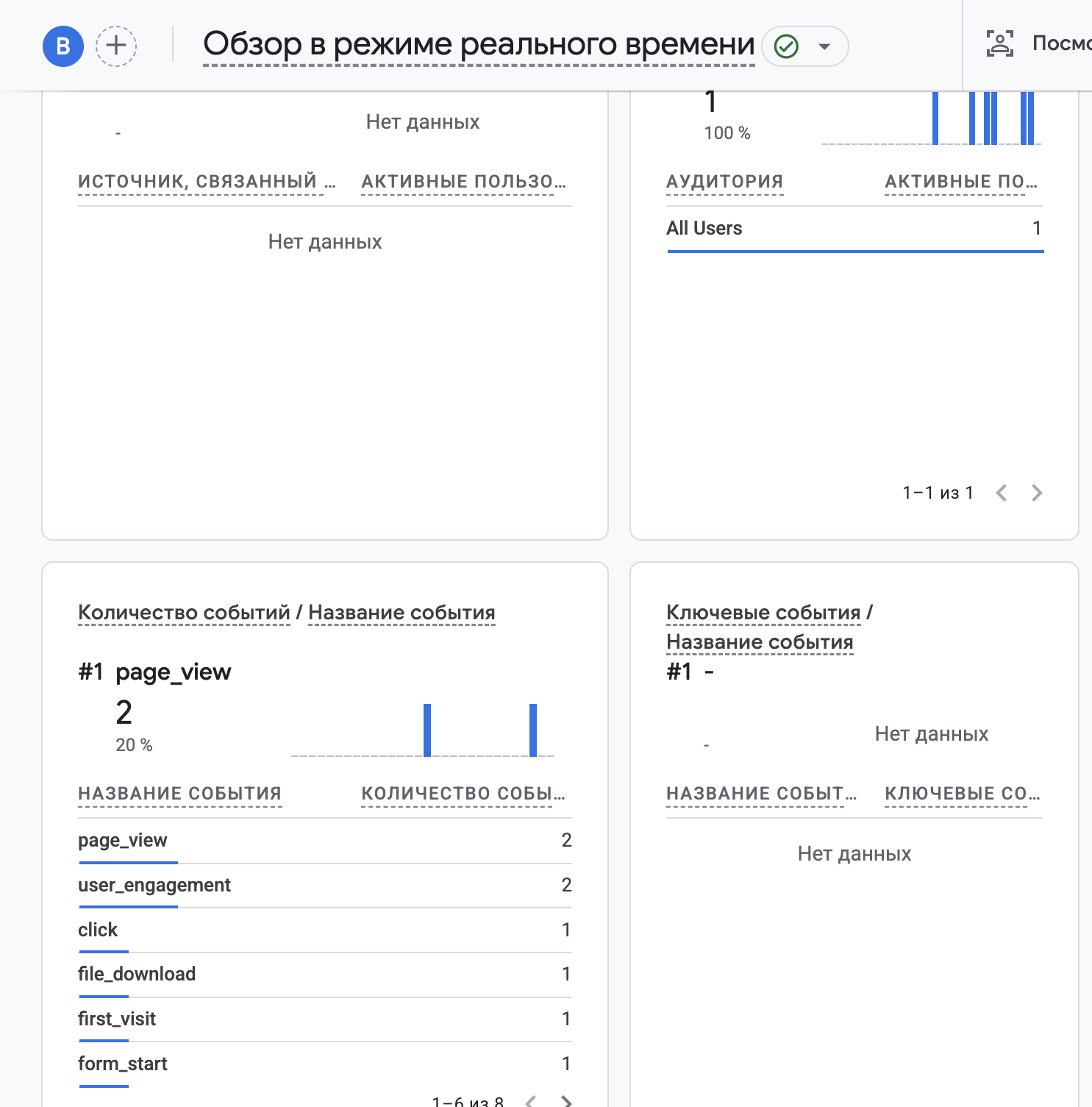The image size is (1092, 1107).
Task: Select the first_visit event row
Action: [x=325, y=1019]
